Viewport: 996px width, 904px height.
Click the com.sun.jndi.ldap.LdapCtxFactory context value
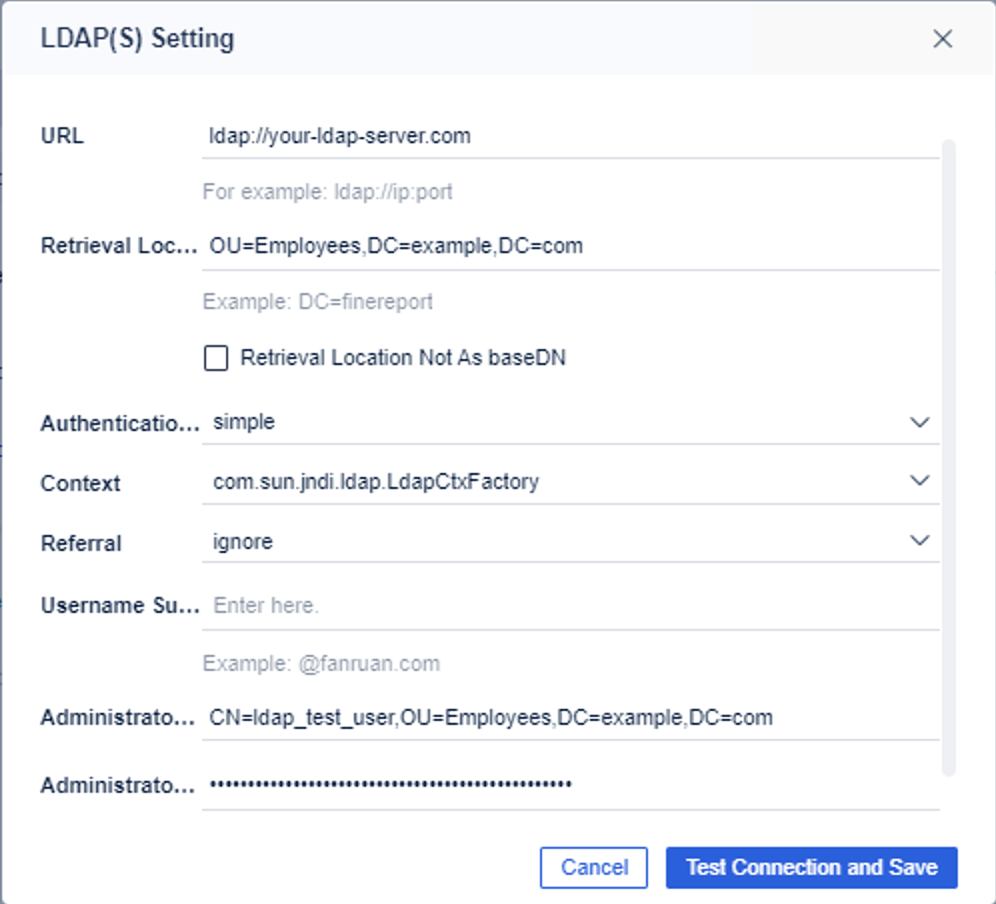pos(376,482)
